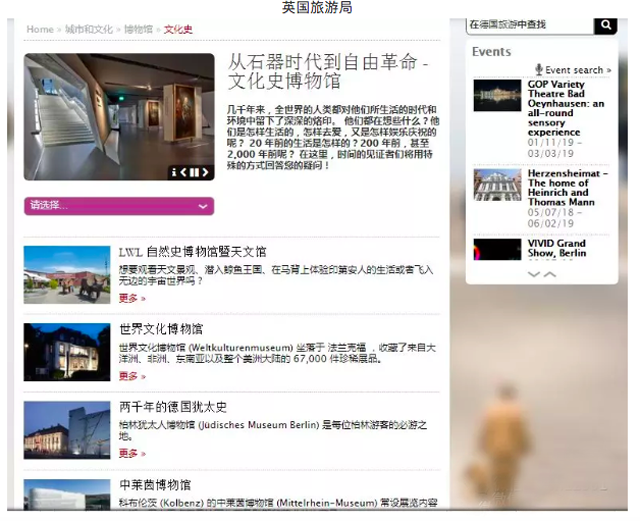The height and width of the screenshot is (521, 640).
Task: Open 两千年的德国犹太史 title
Action: 173,407
